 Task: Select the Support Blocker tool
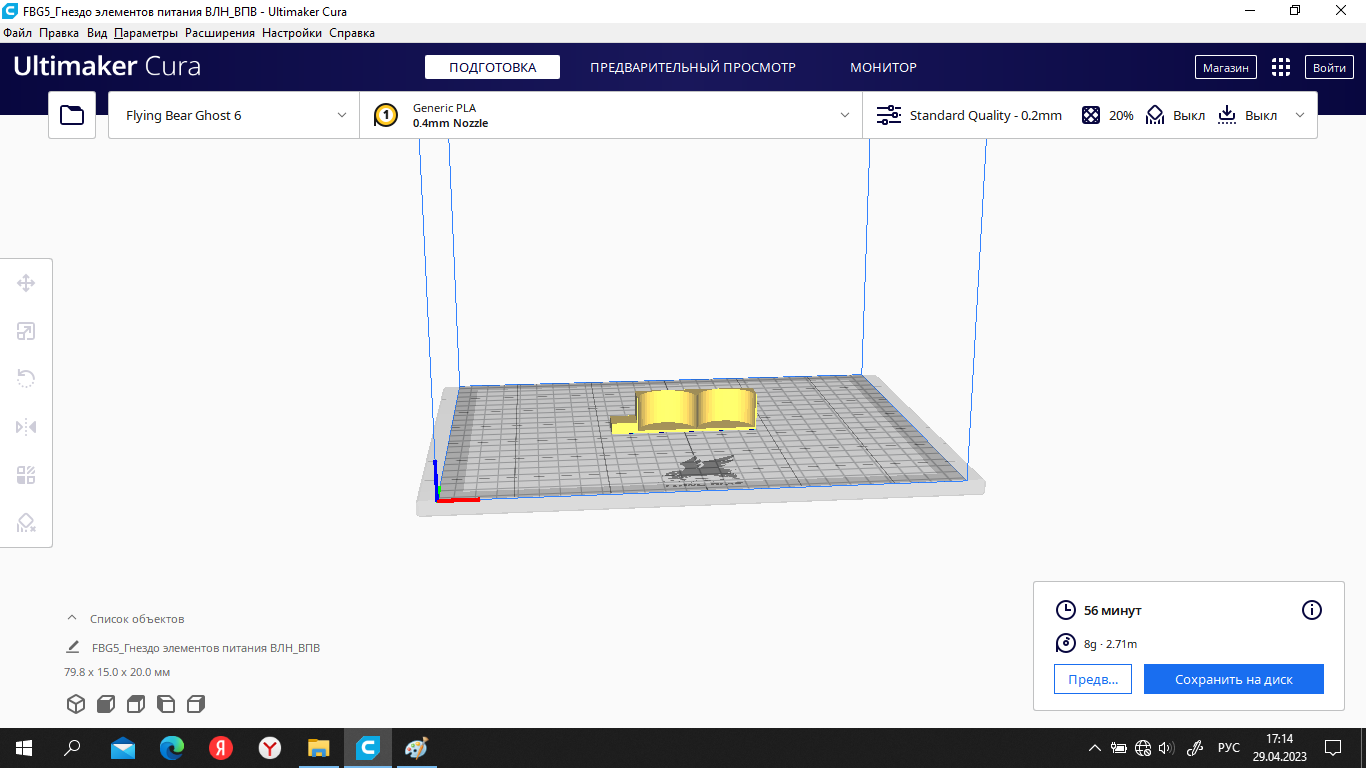[26, 523]
